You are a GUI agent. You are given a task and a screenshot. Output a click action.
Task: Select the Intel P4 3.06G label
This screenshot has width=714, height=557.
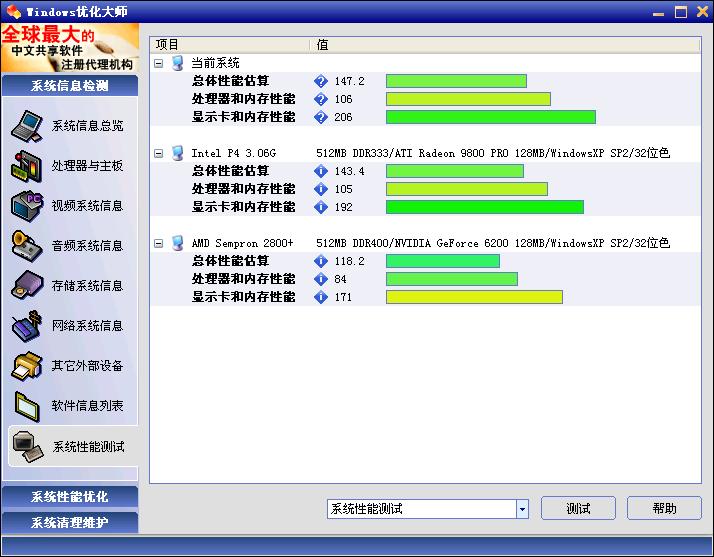point(234,153)
